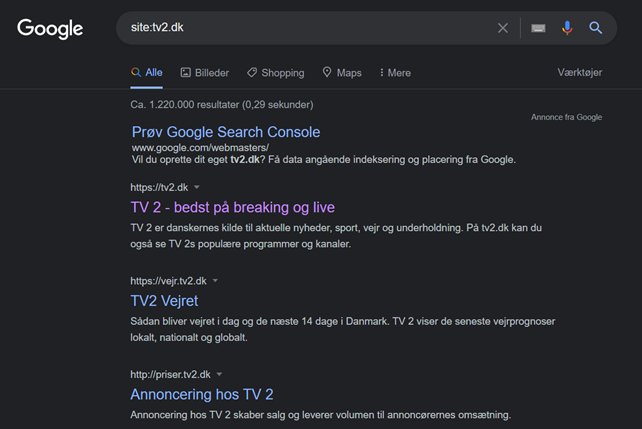Click the Maps pin icon
The width and height of the screenshot is (642, 429).
point(327,72)
